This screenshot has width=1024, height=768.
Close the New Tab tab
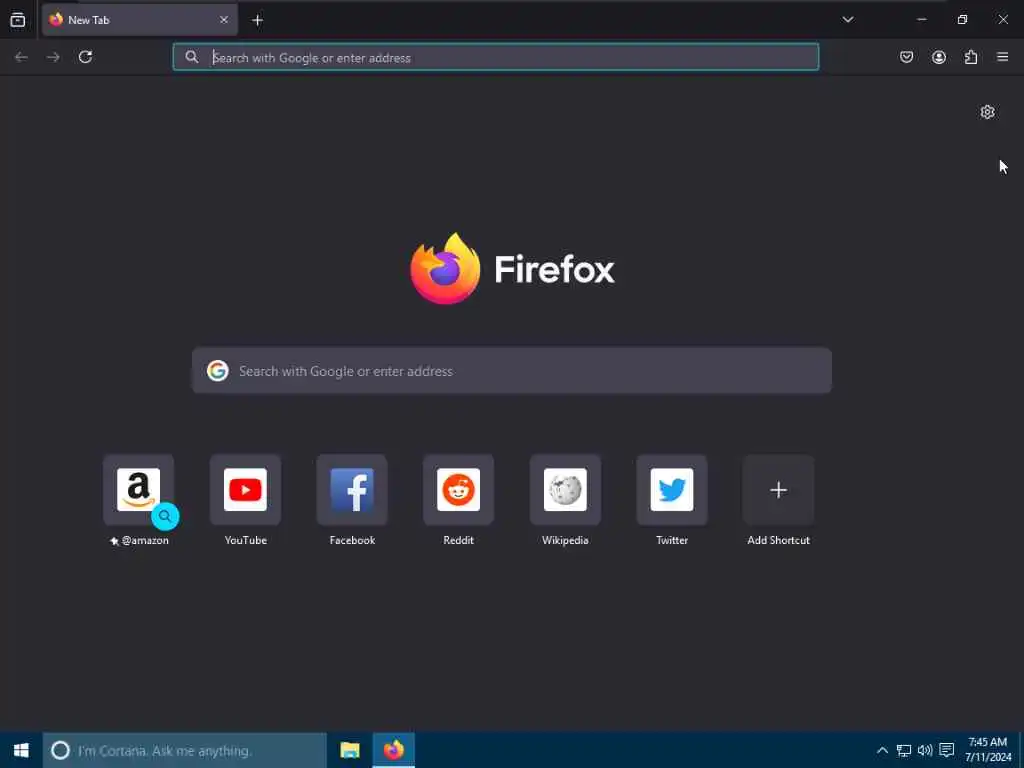224,20
